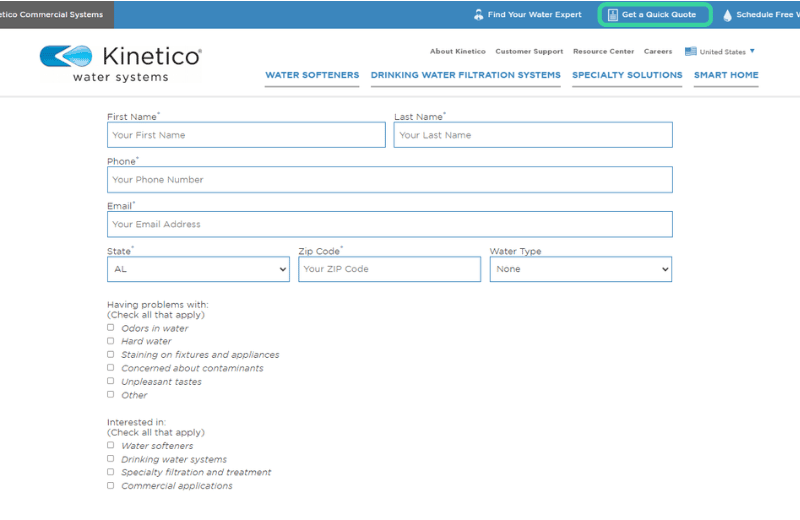Click the water expert person icon
The image size is (800, 520).
(x=478, y=15)
